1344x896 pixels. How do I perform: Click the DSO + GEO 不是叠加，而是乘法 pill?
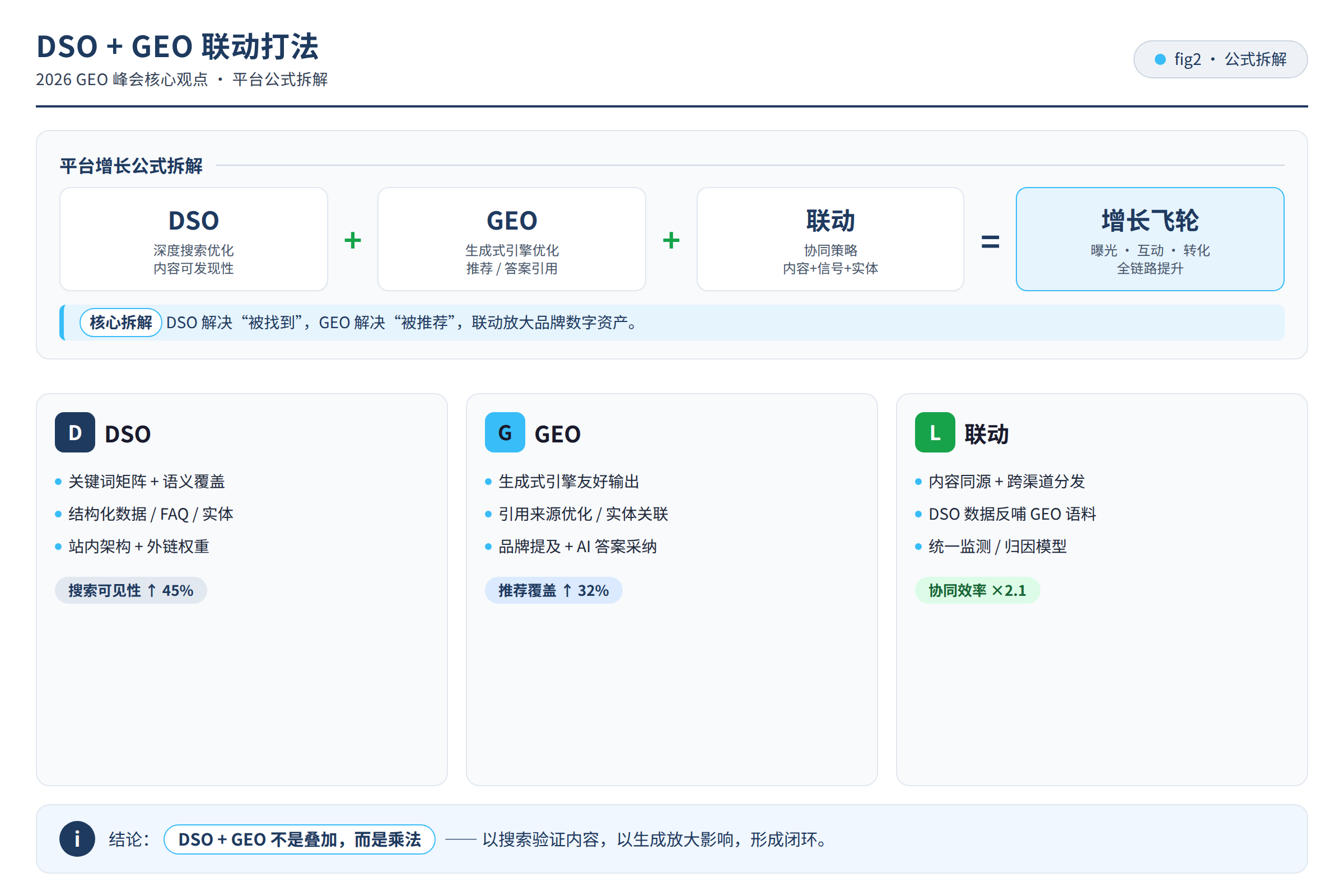click(x=300, y=839)
